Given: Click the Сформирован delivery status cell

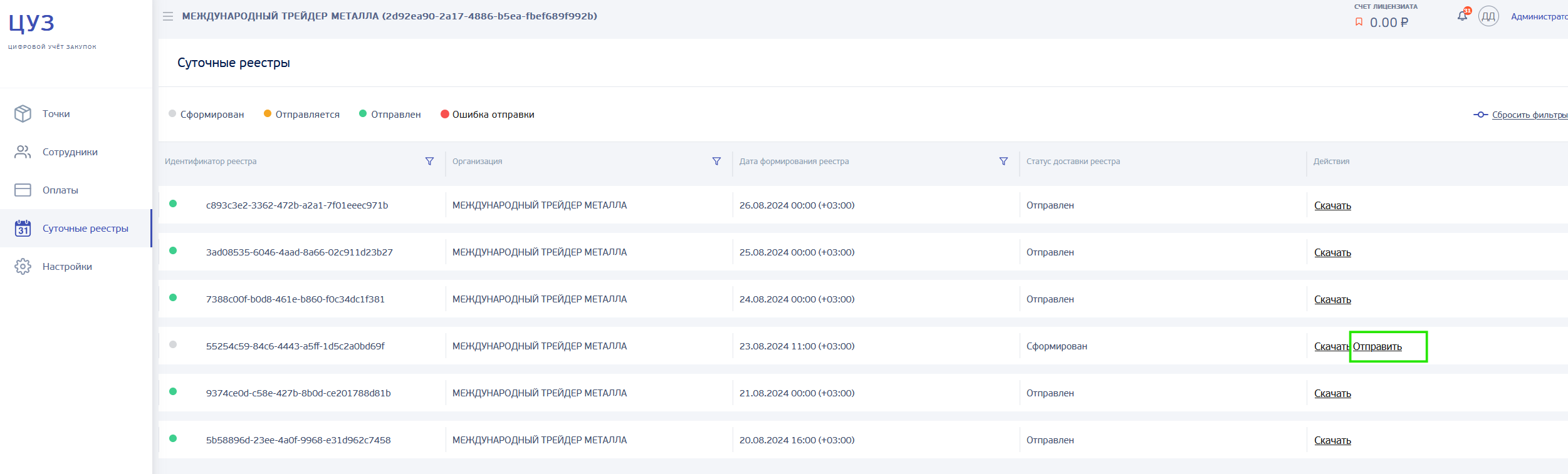Looking at the screenshot, I should (x=1057, y=346).
